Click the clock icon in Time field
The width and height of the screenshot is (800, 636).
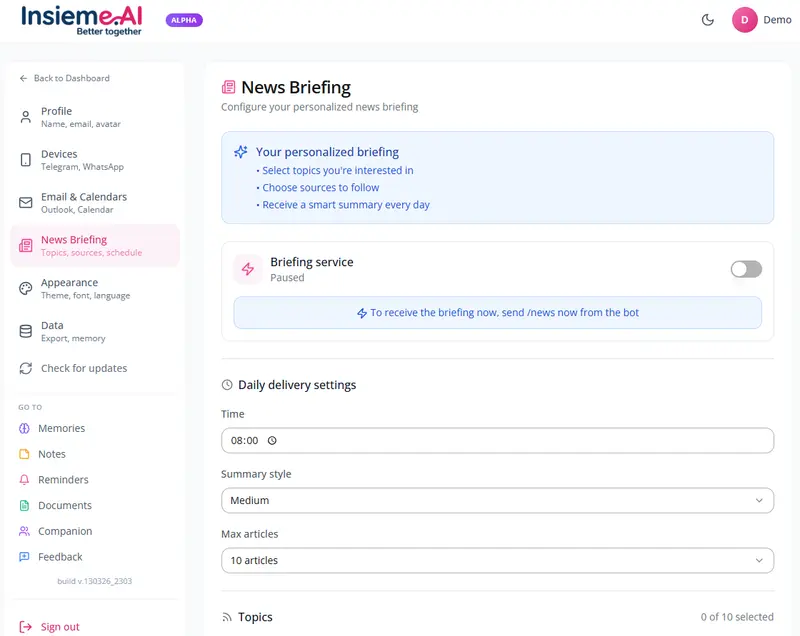pyautogui.click(x=272, y=440)
